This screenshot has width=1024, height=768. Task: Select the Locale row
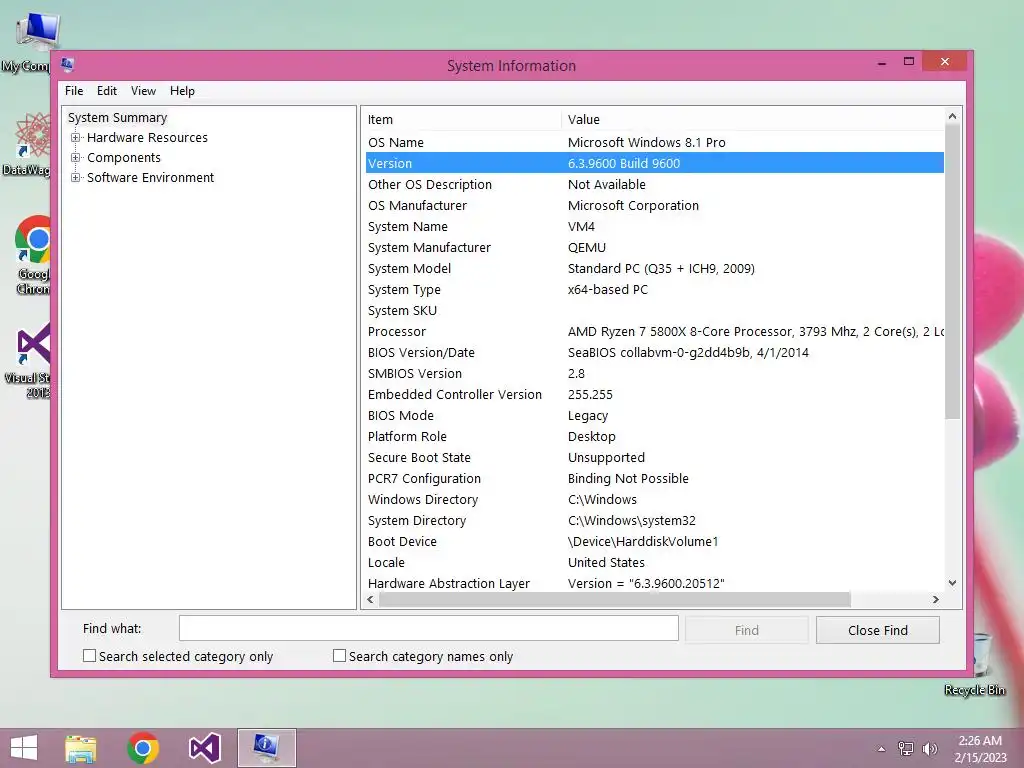coord(654,562)
